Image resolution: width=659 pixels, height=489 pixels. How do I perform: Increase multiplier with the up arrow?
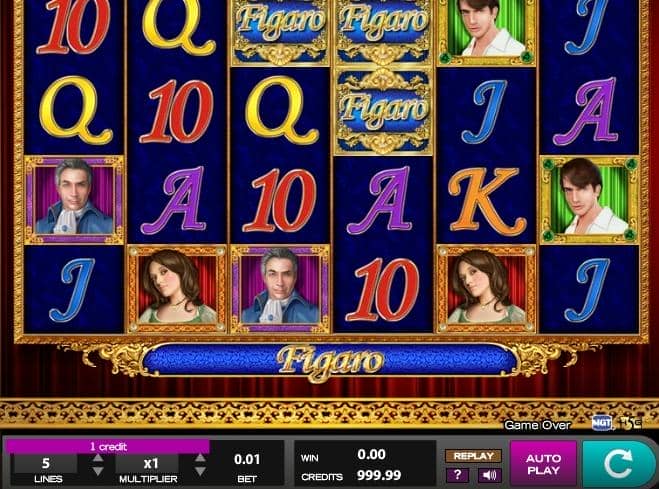pos(200,458)
